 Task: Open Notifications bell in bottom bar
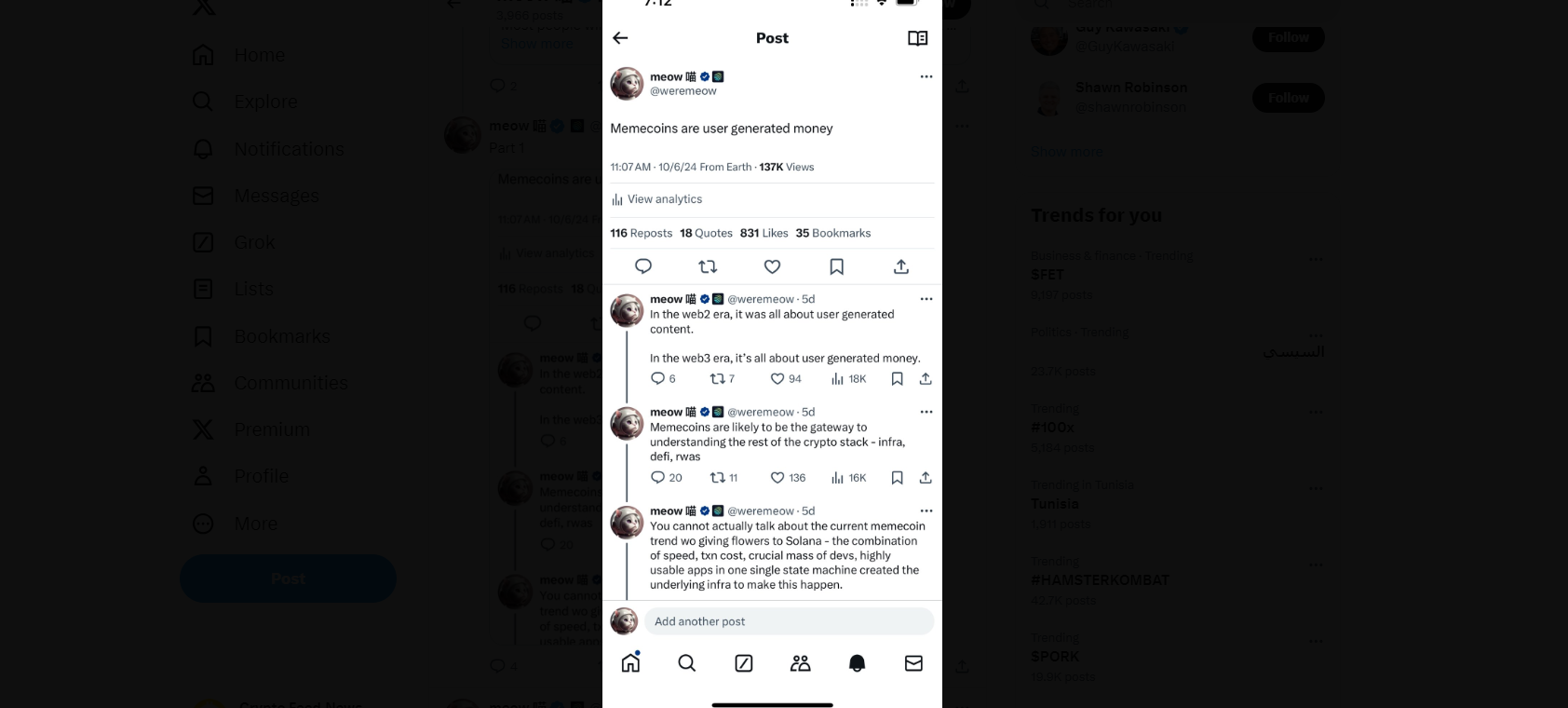[x=857, y=662]
